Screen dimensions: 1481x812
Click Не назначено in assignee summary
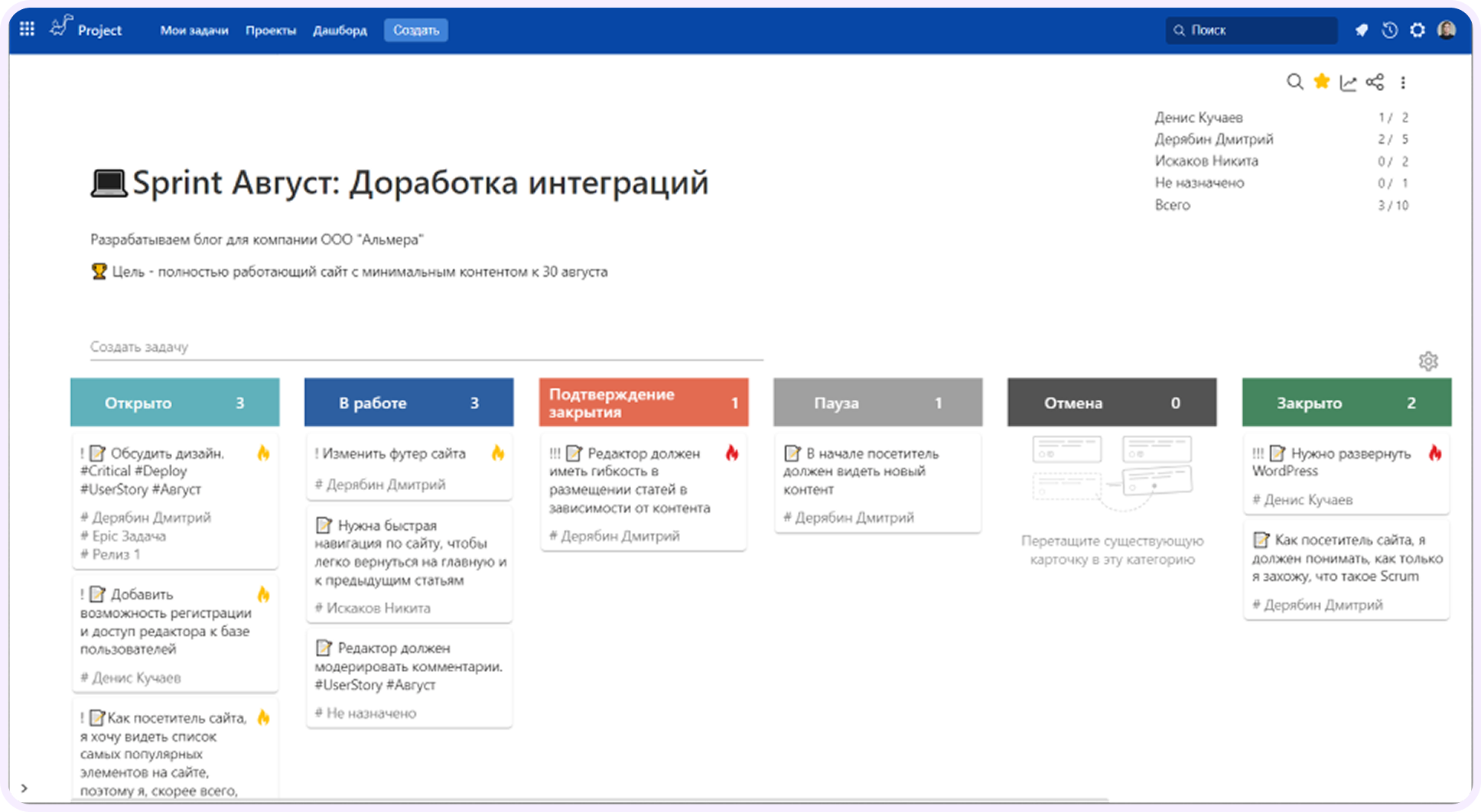1199,183
